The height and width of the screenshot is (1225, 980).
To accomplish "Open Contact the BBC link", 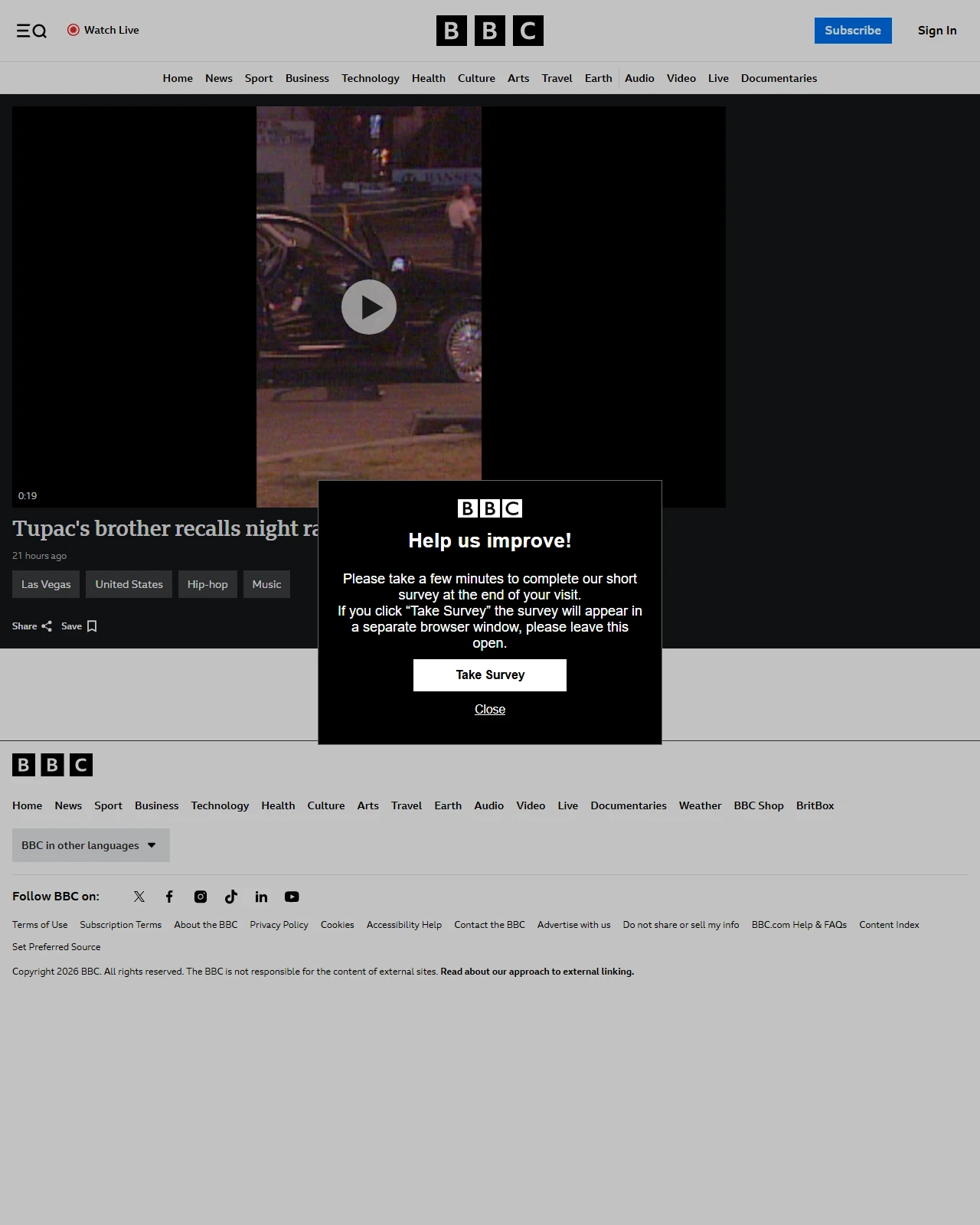I will (489, 925).
